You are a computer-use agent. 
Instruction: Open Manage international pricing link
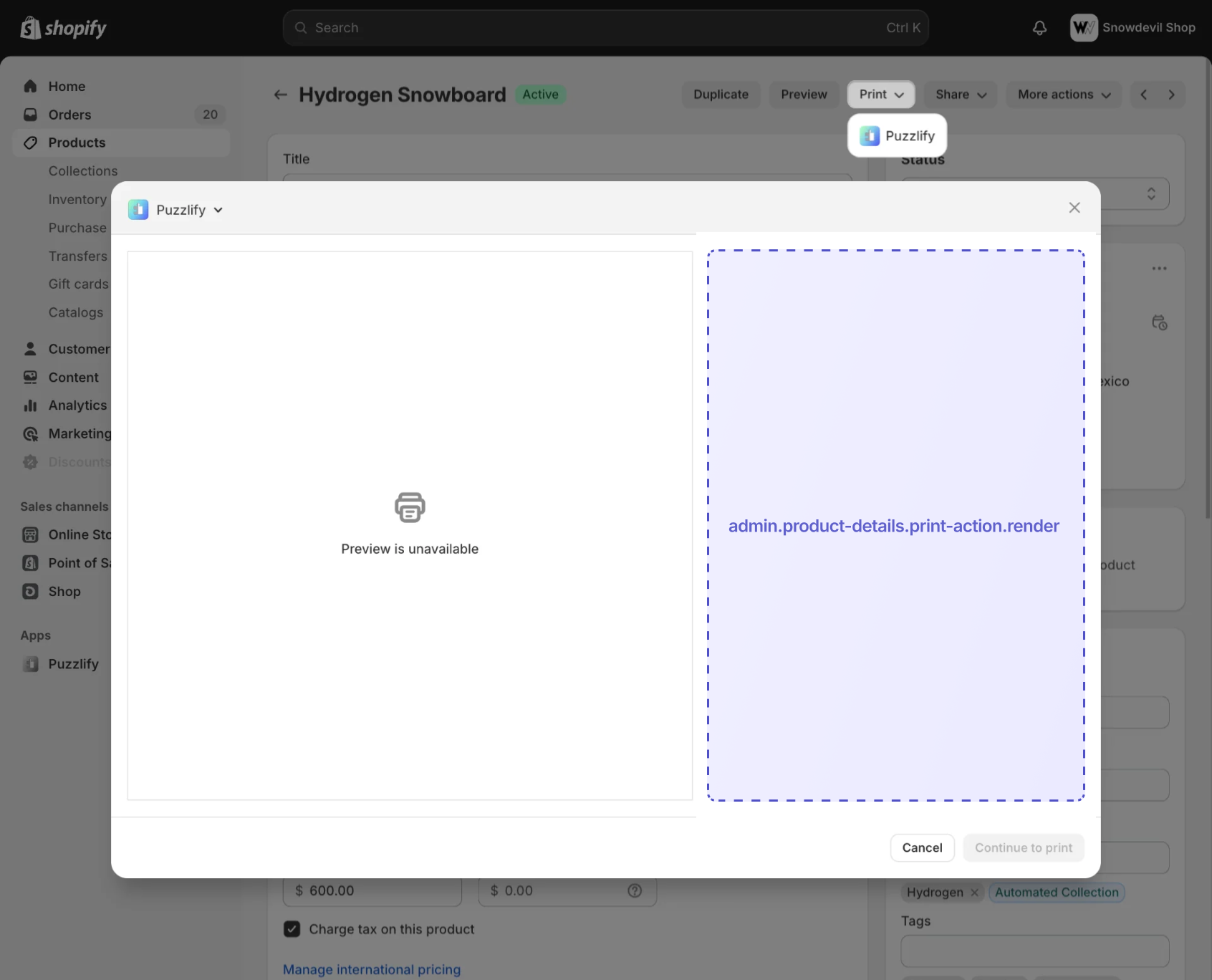click(372, 969)
